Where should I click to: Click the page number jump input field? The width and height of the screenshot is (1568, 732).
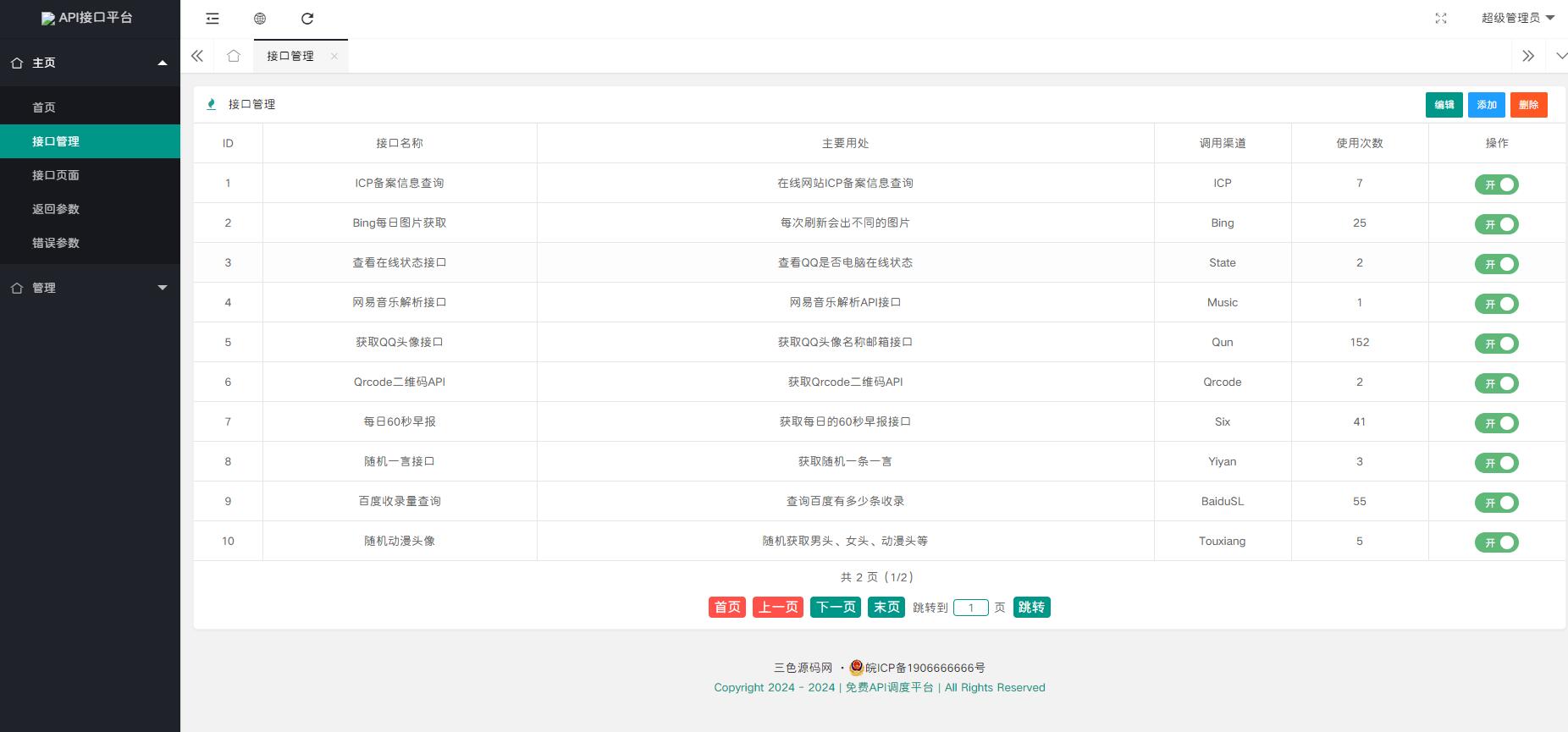(x=970, y=608)
